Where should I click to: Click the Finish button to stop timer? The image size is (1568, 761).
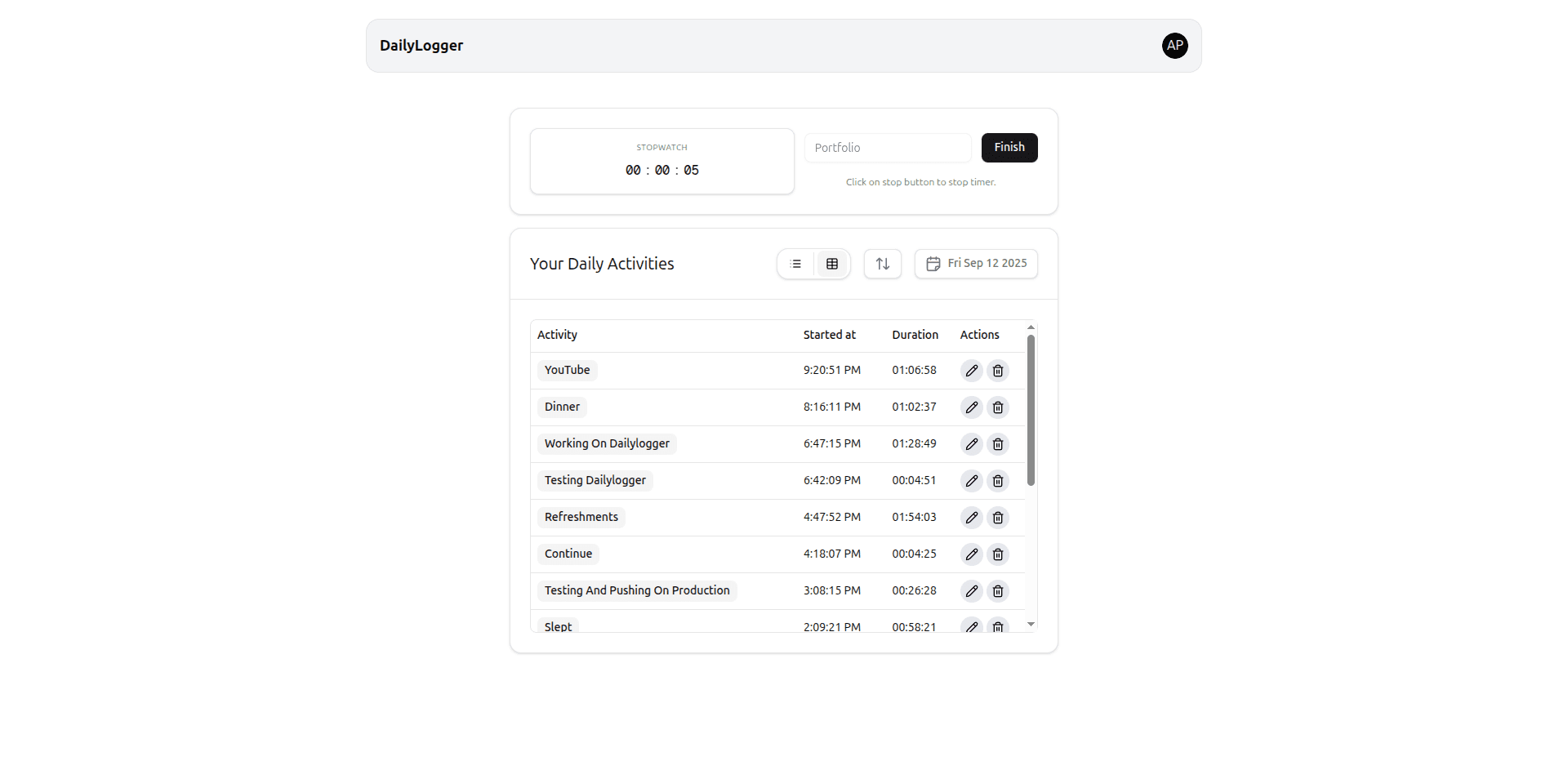coord(1009,148)
